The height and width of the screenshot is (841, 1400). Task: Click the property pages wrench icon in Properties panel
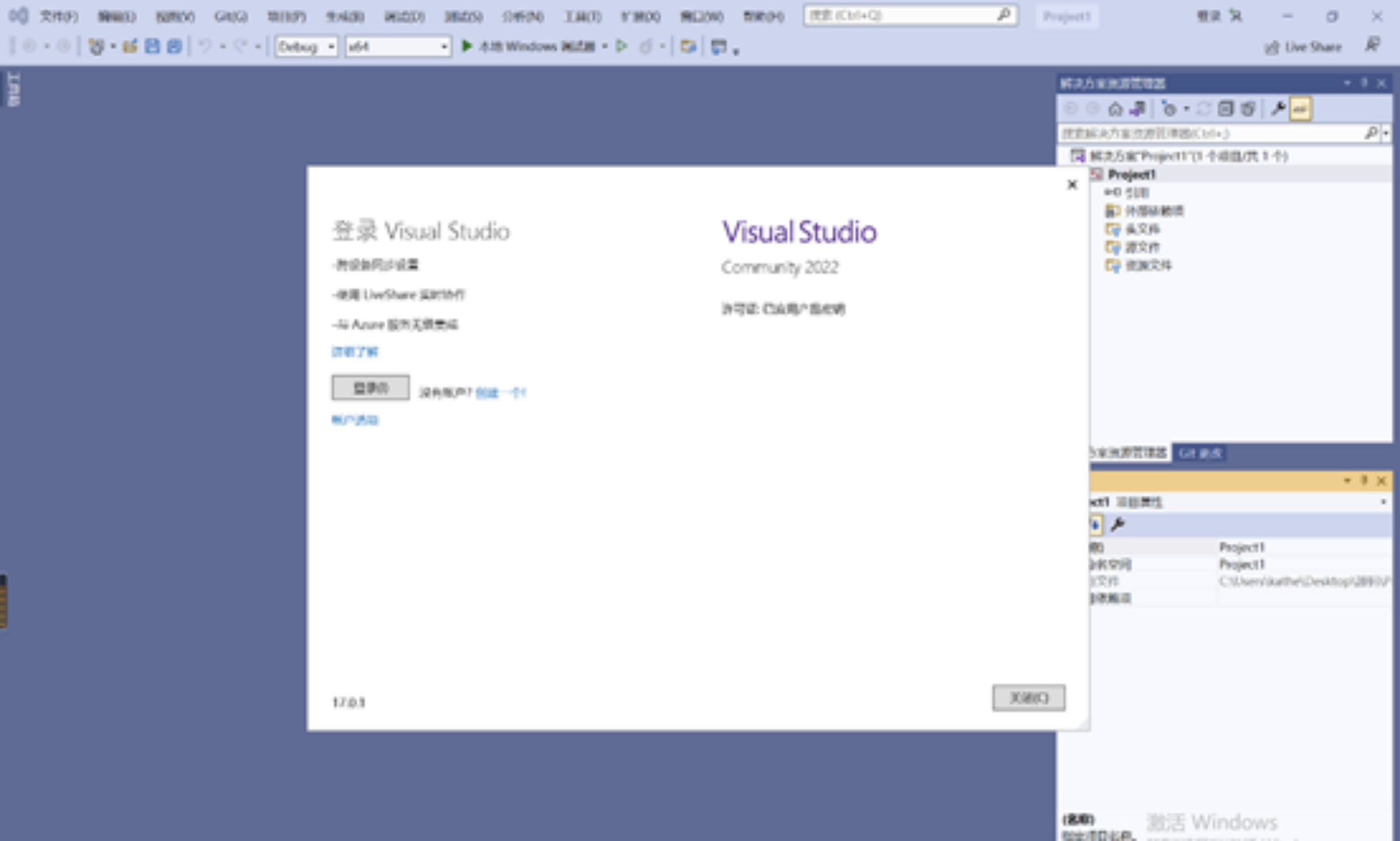pos(1117,524)
